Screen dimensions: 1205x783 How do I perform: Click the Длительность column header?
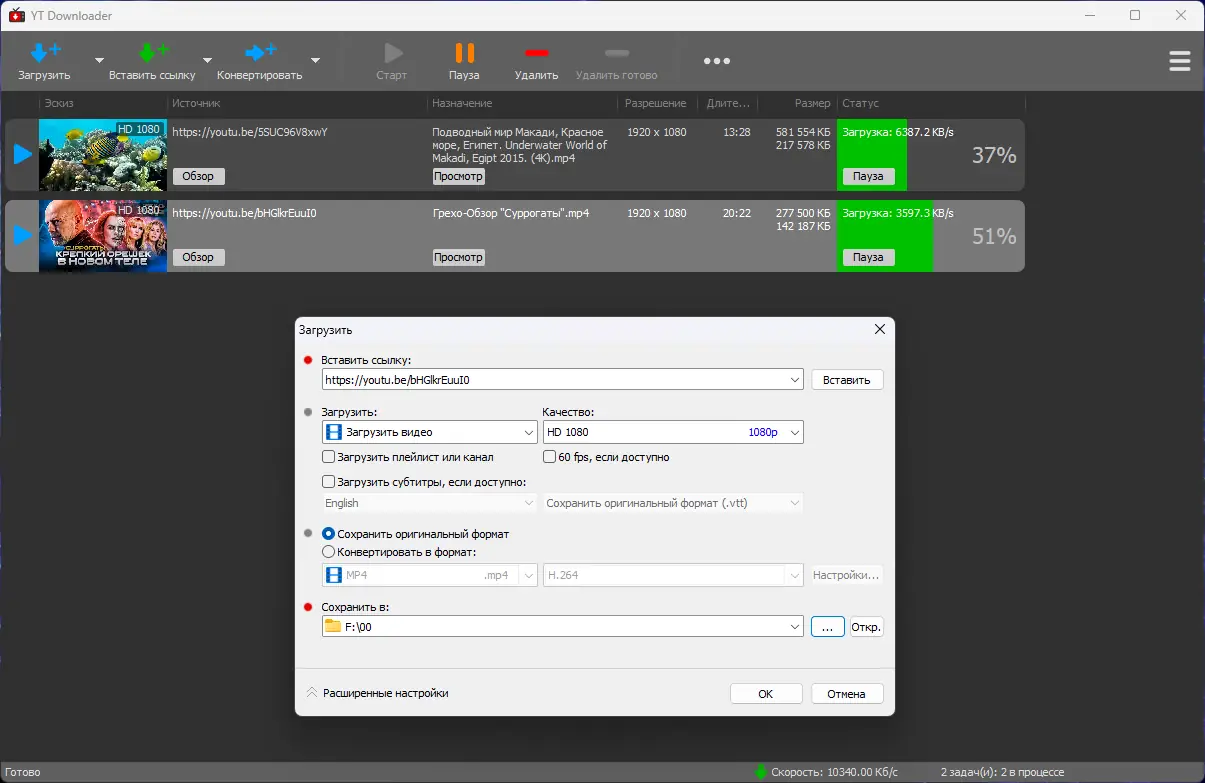tap(727, 103)
